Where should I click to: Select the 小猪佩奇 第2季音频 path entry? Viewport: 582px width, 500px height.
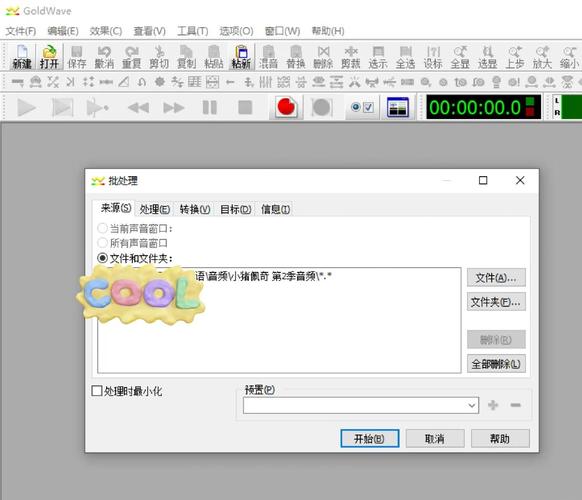click(263, 276)
